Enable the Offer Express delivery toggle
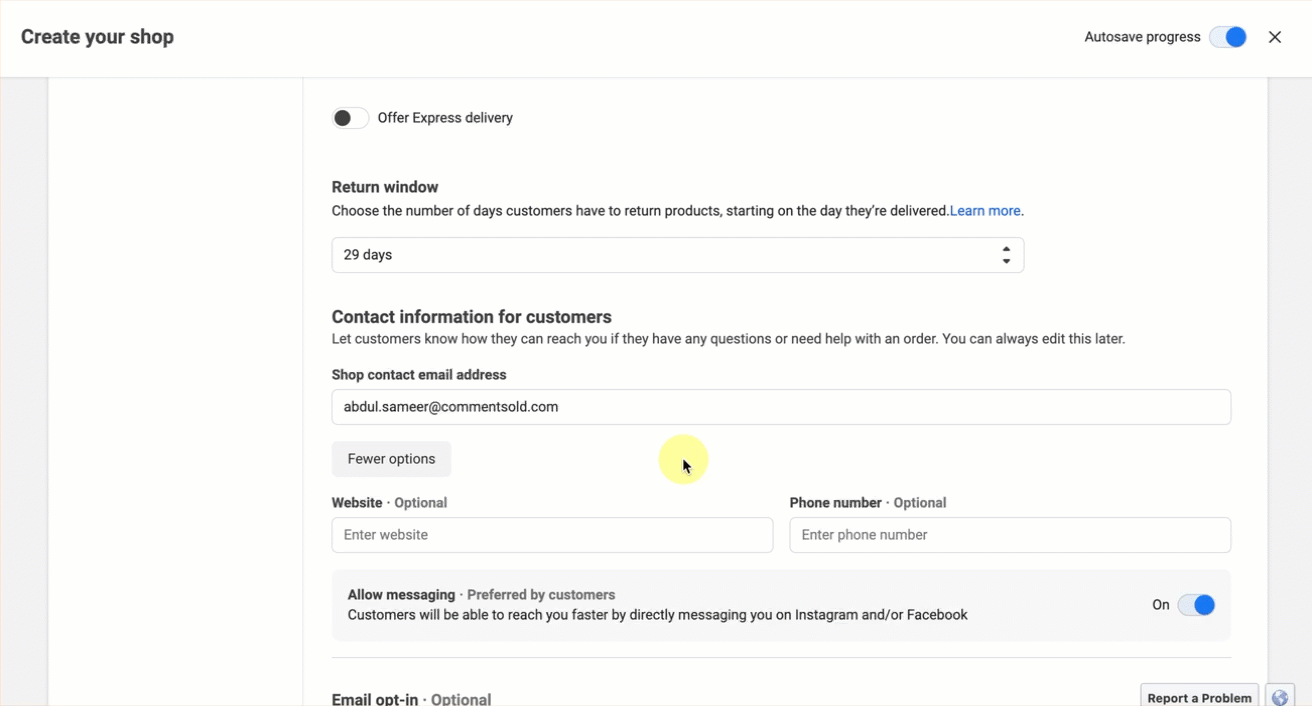Screen dimensions: 1312x706 pos(350,118)
